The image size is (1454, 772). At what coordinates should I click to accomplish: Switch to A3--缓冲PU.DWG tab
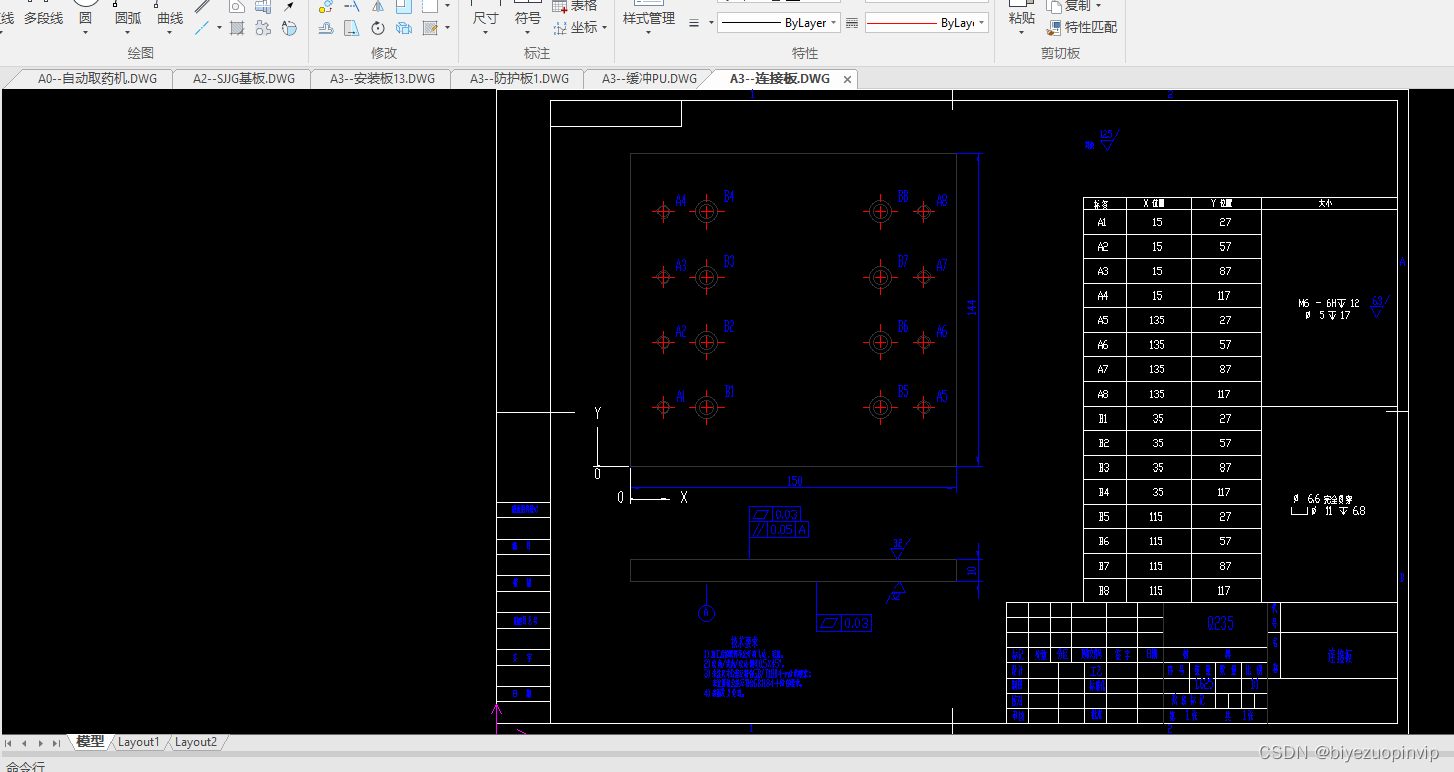pyautogui.click(x=649, y=79)
